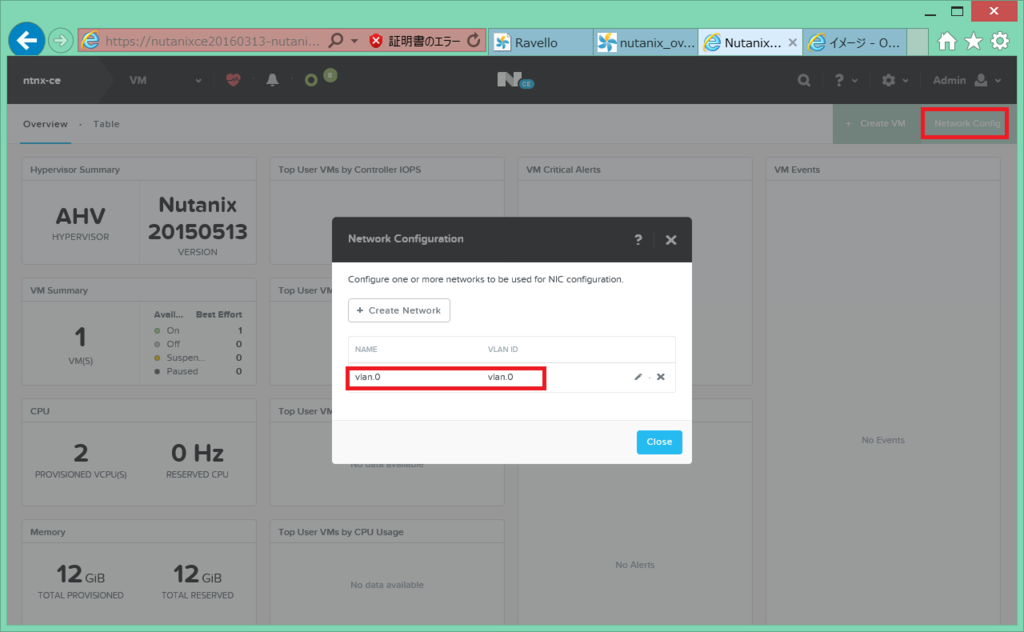Click AHV hypervisor summary tile
This screenshot has width=1024, height=632.
tap(80, 223)
